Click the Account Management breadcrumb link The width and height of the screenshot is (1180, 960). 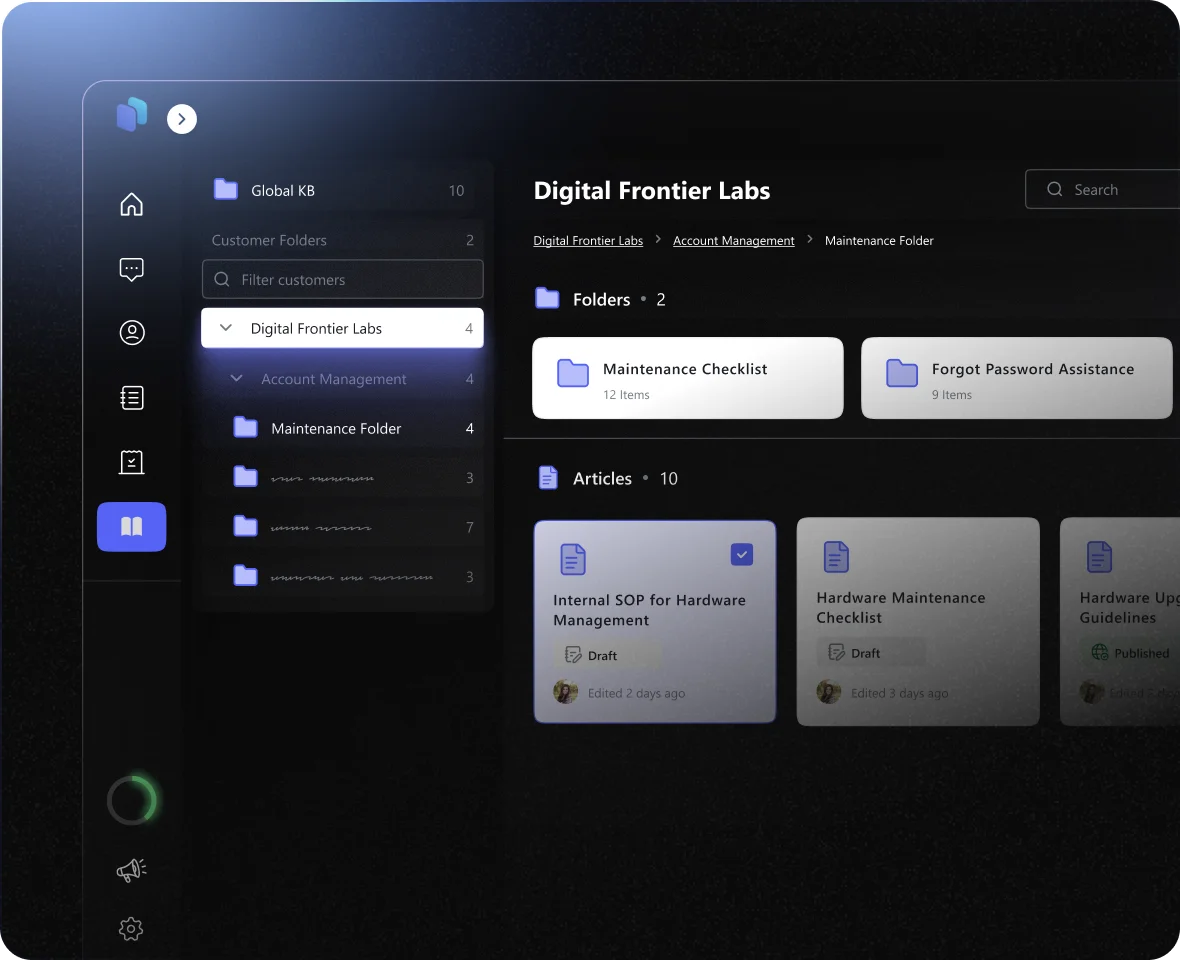(x=733, y=241)
